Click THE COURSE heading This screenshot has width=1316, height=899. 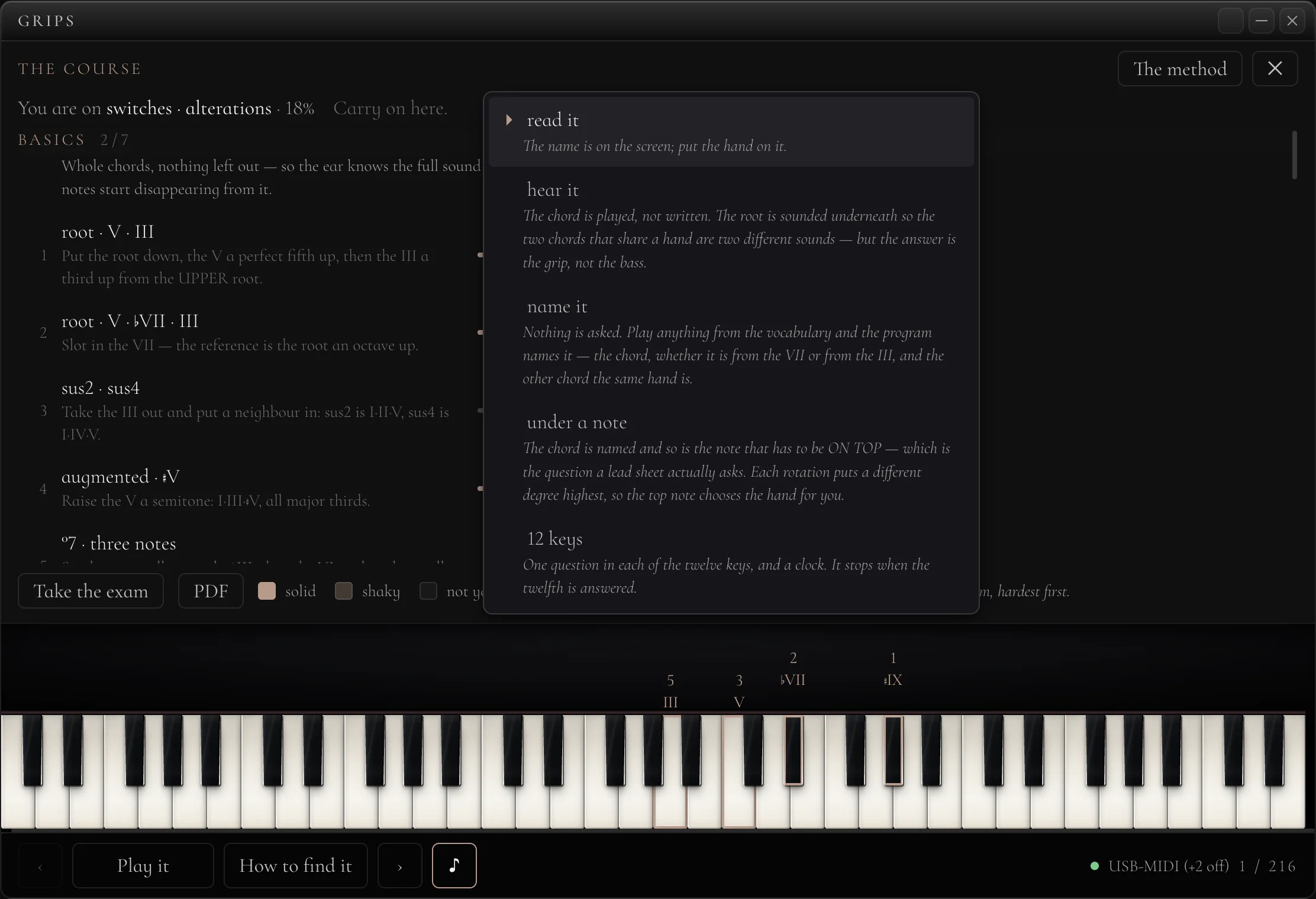[x=79, y=69]
